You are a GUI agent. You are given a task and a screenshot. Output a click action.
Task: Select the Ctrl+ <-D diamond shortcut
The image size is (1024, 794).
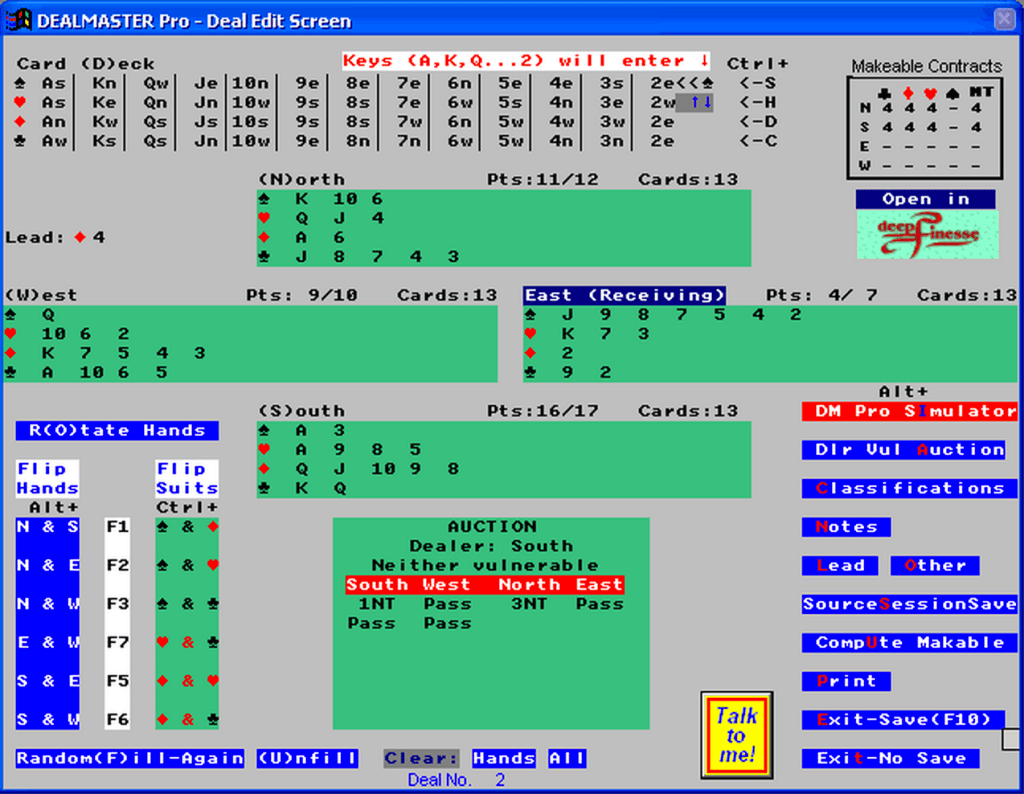point(758,122)
